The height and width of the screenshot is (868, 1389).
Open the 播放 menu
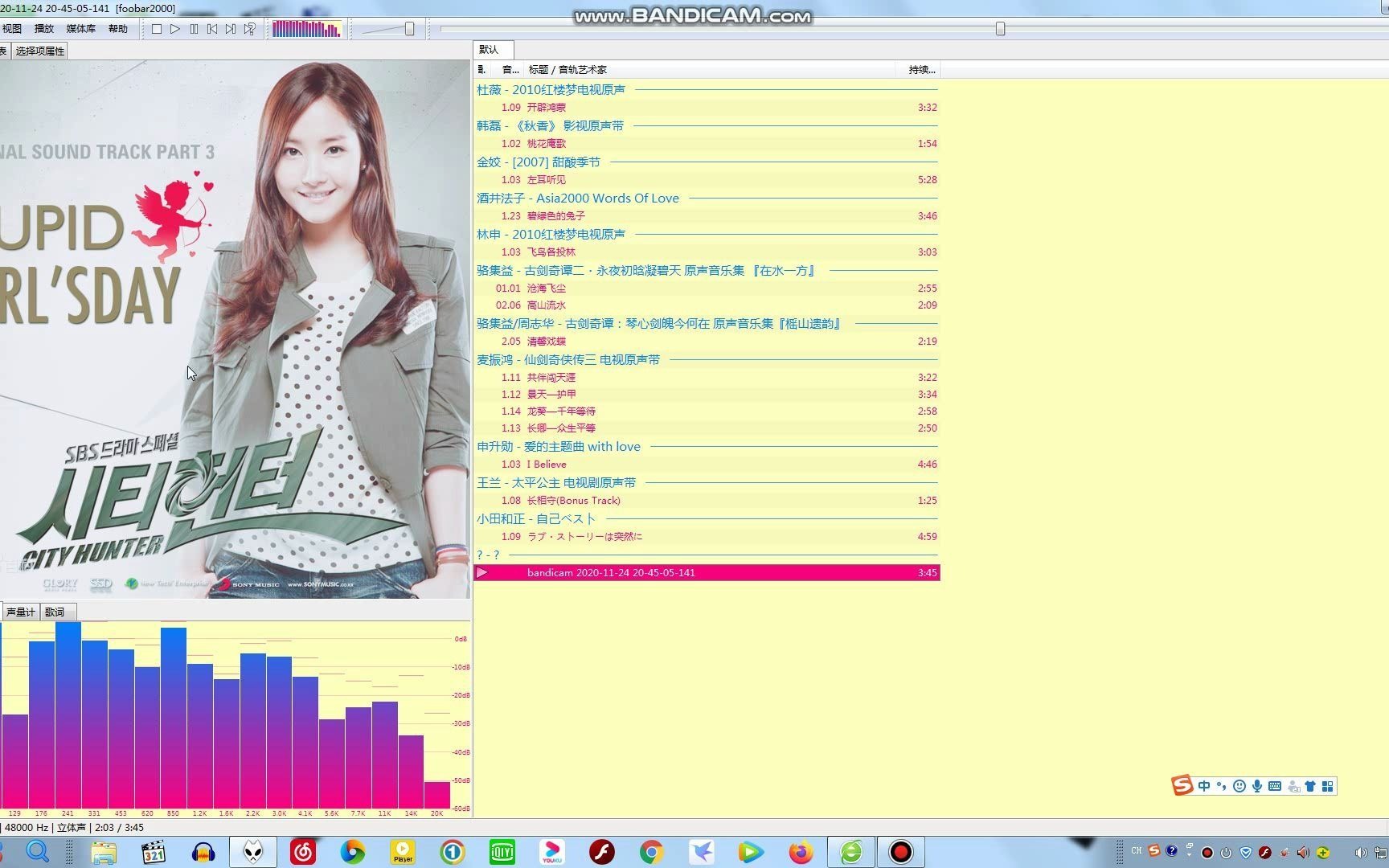tap(44, 29)
